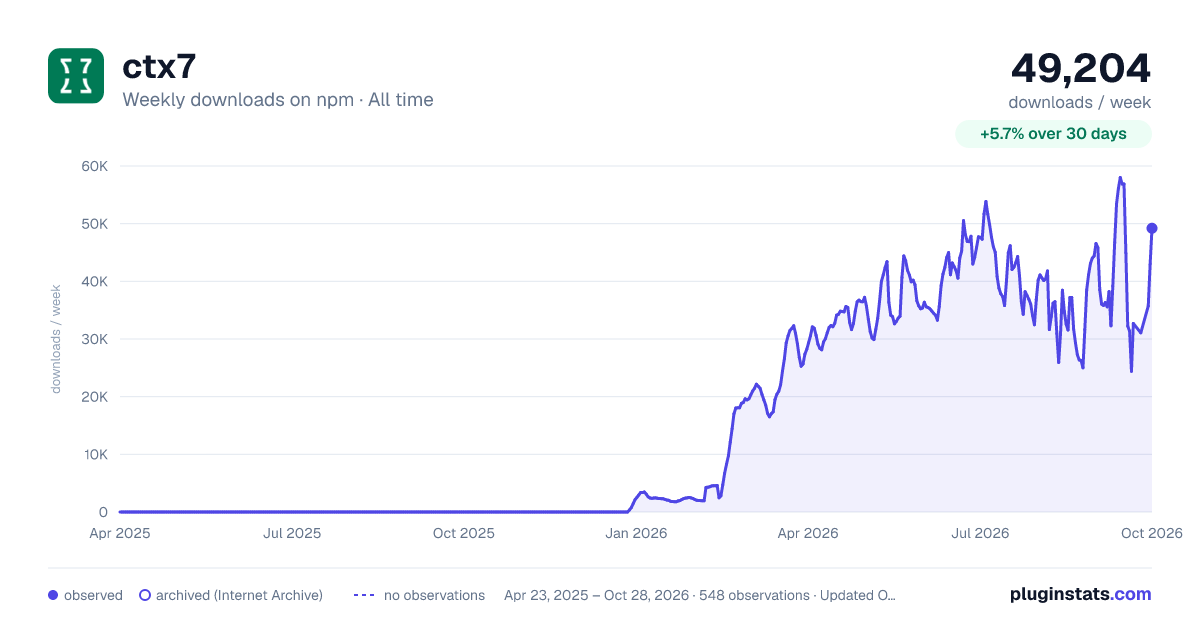Click the 'Apr 23, 2025 – Oct 28, 2026' date range

tap(597, 595)
